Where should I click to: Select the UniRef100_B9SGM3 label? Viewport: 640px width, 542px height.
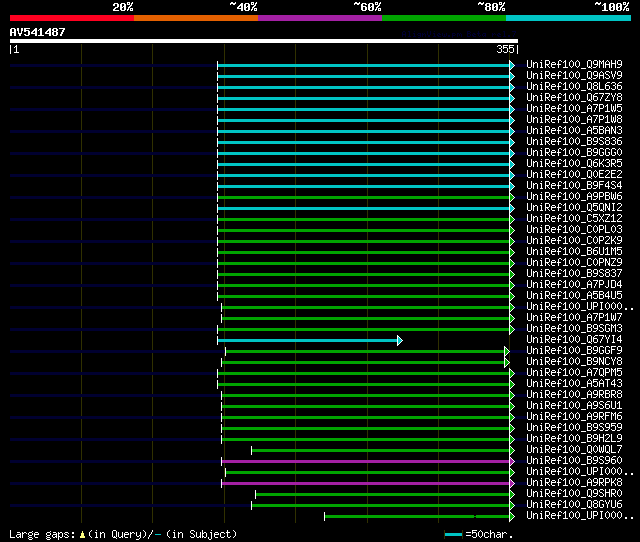574,329
